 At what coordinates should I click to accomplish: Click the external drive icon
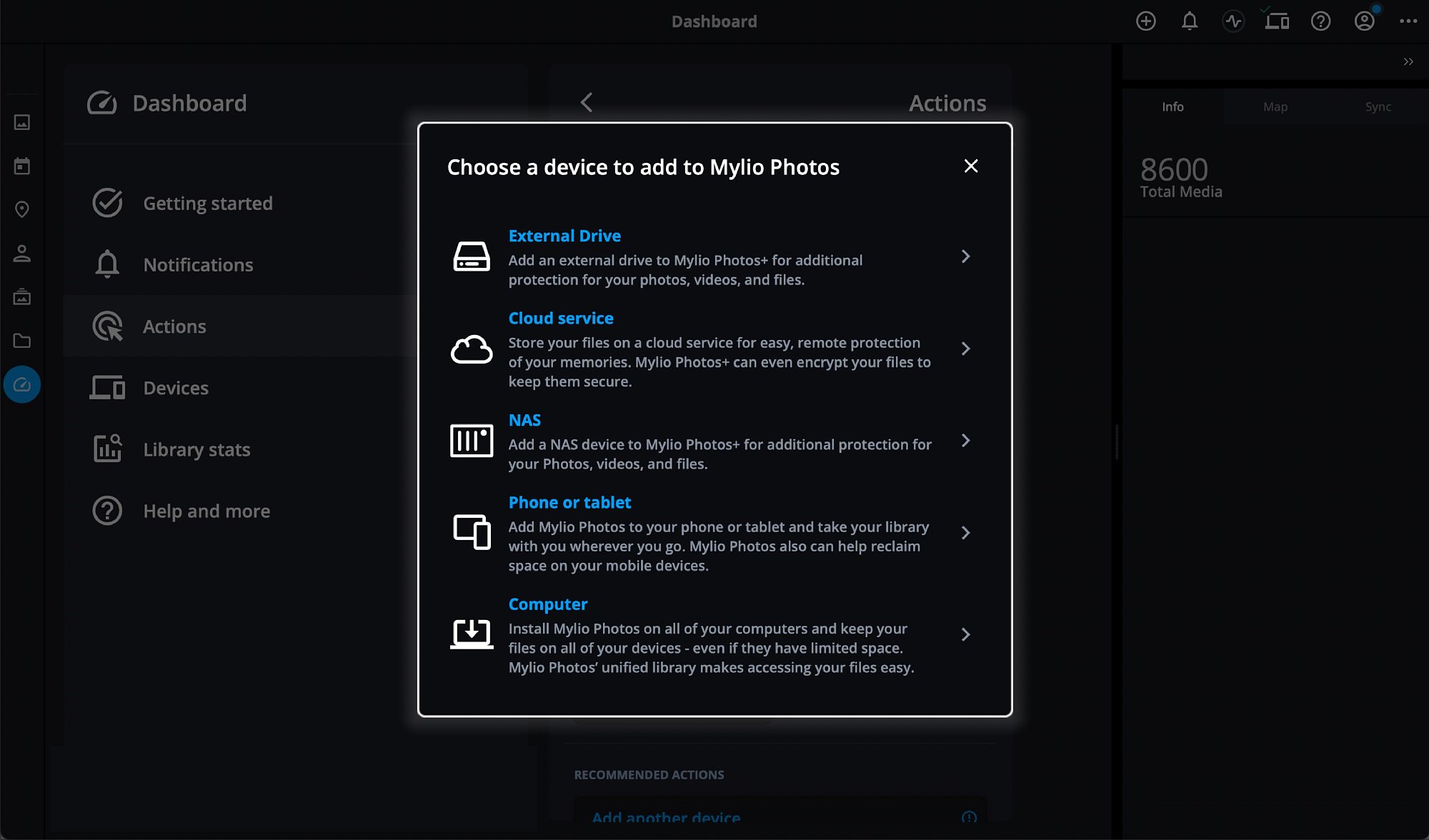coord(472,256)
